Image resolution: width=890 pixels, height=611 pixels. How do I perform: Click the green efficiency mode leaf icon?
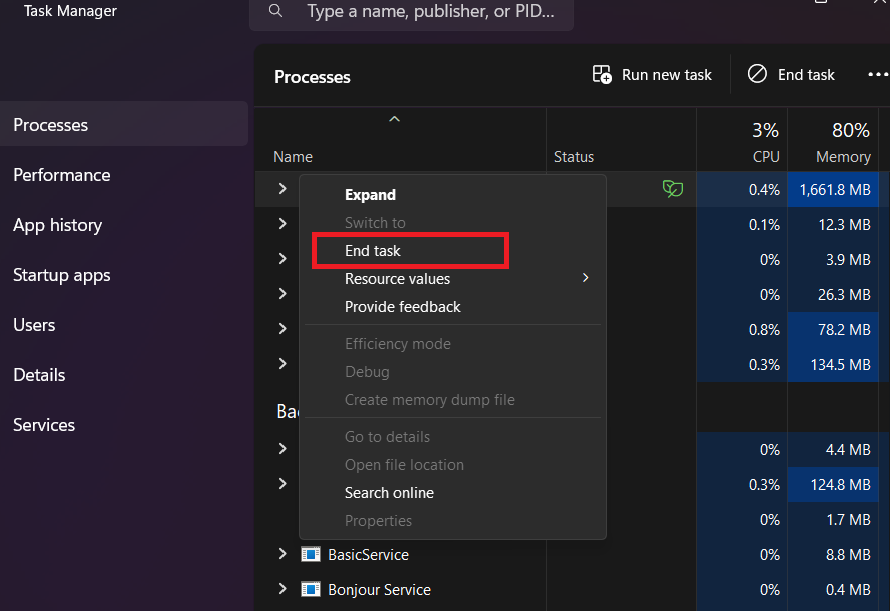point(673,188)
